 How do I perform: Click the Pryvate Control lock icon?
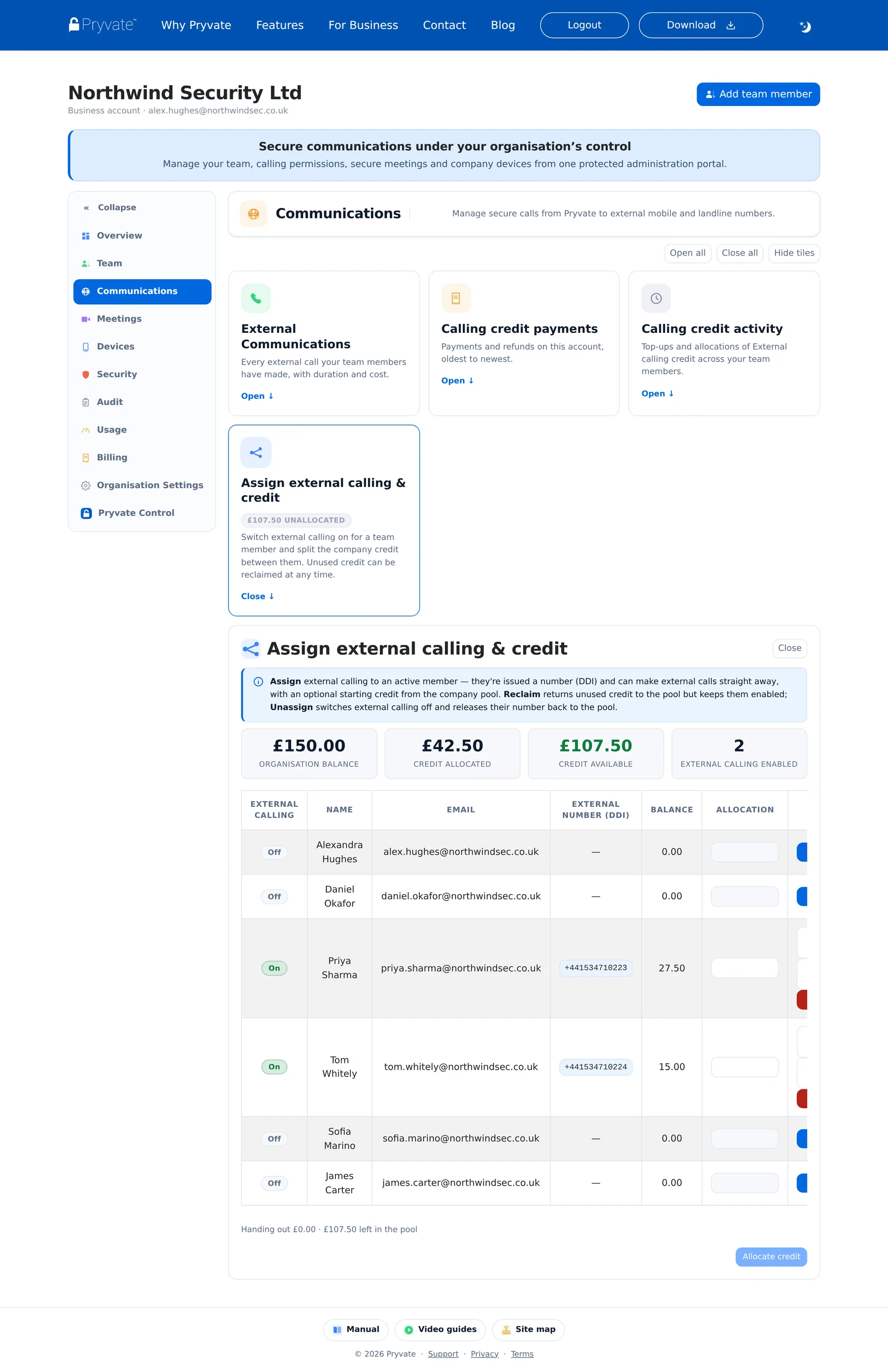(x=86, y=513)
